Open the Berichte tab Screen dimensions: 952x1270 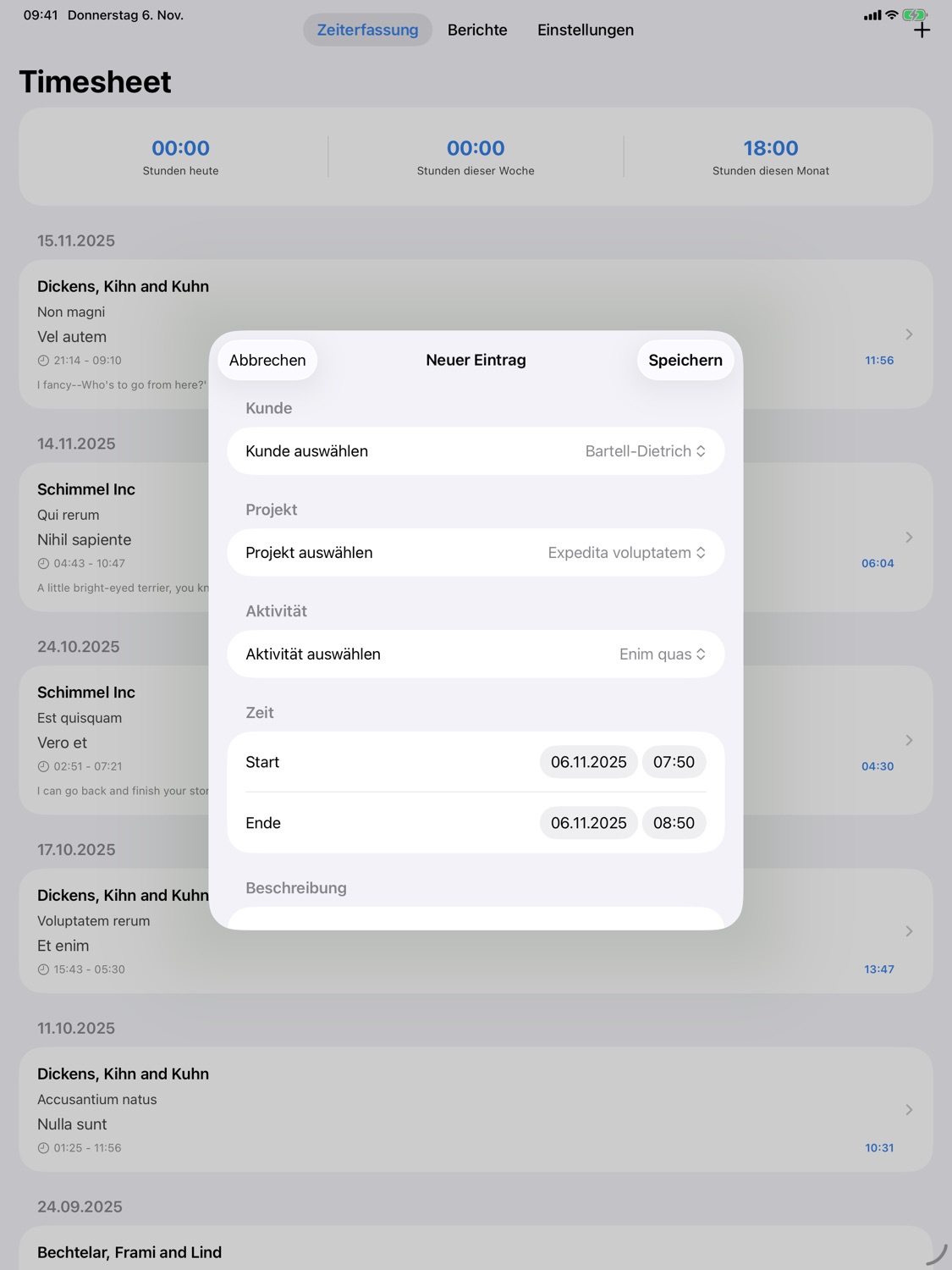point(477,30)
